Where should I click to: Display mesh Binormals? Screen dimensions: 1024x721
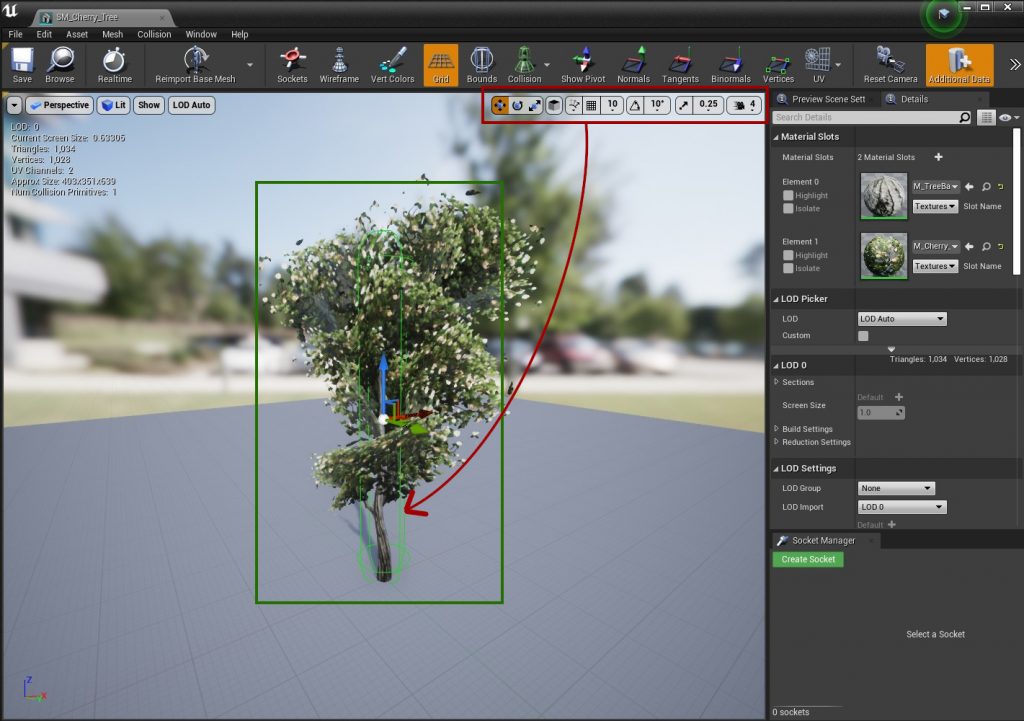coord(731,65)
